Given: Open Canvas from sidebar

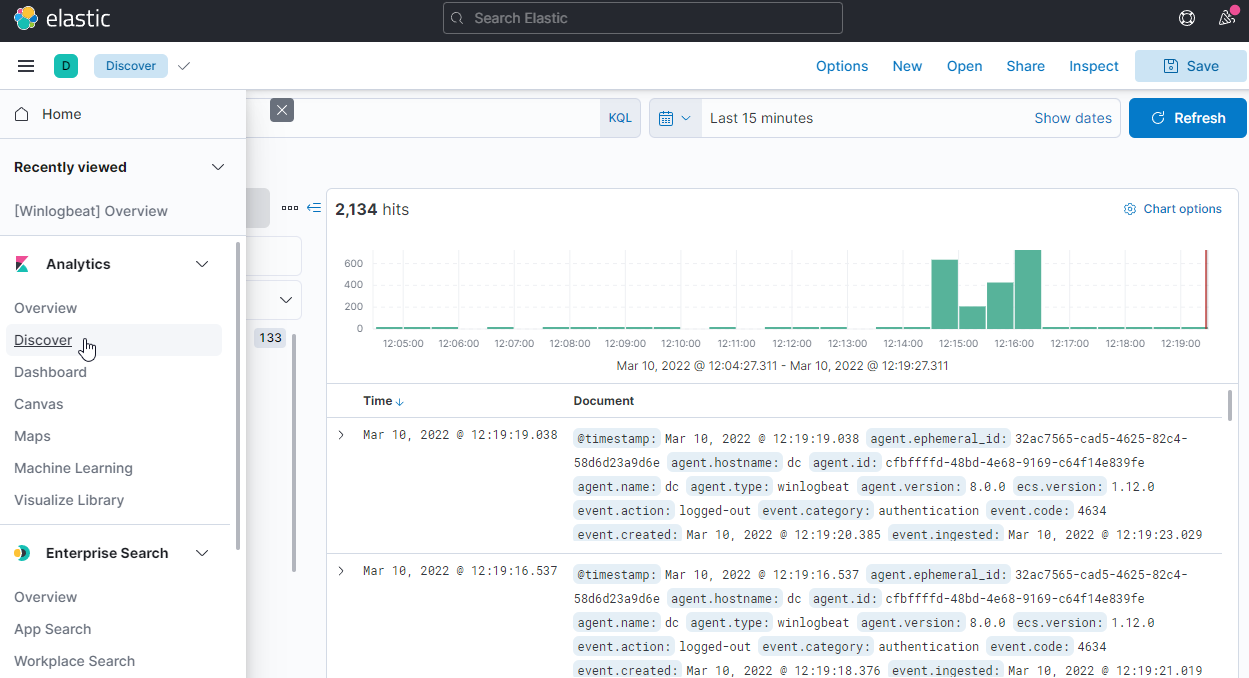Looking at the screenshot, I should click(39, 404).
